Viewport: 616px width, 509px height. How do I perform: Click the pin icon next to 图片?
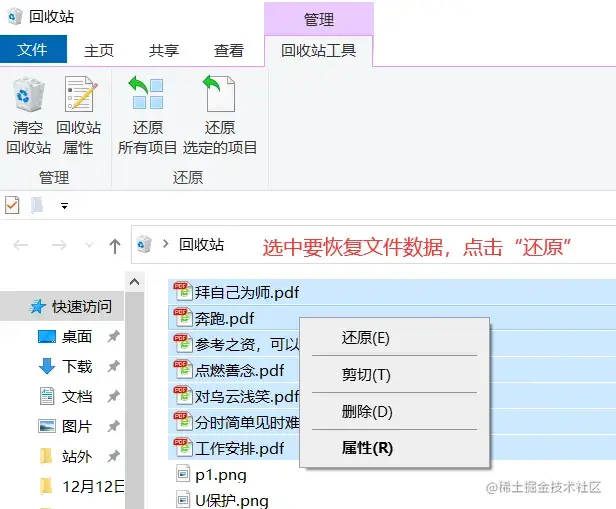point(114,426)
